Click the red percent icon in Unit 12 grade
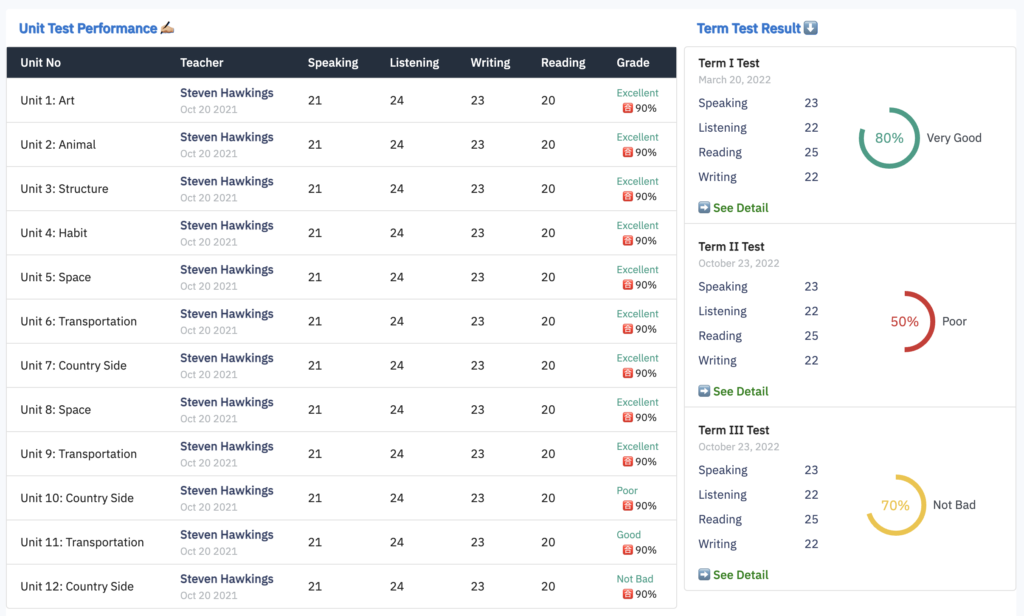Screen dimensions: 1024x616 [x=628, y=594]
